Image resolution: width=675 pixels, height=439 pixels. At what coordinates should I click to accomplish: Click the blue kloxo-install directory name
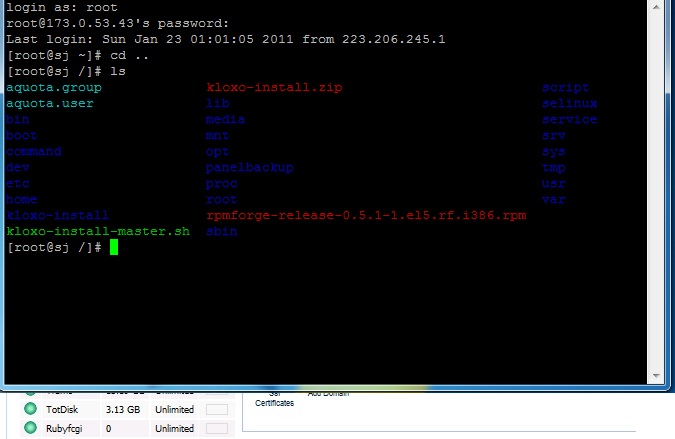pyautogui.click(x=58, y=215)
